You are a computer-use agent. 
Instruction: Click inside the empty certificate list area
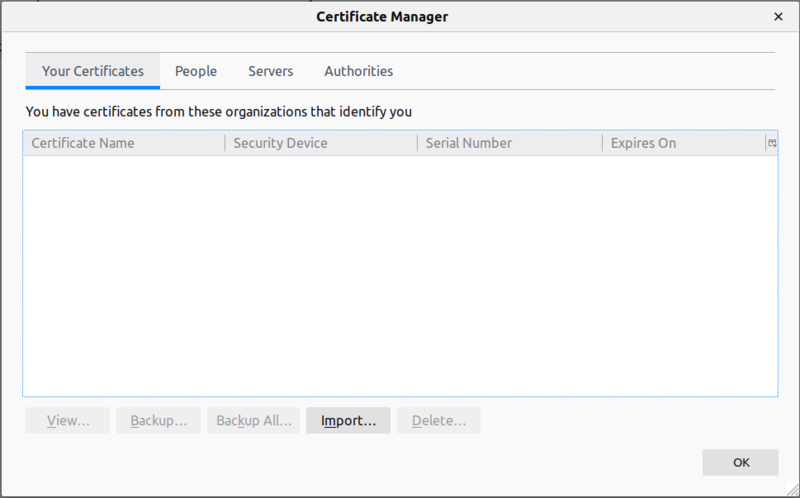pos(400,275)
